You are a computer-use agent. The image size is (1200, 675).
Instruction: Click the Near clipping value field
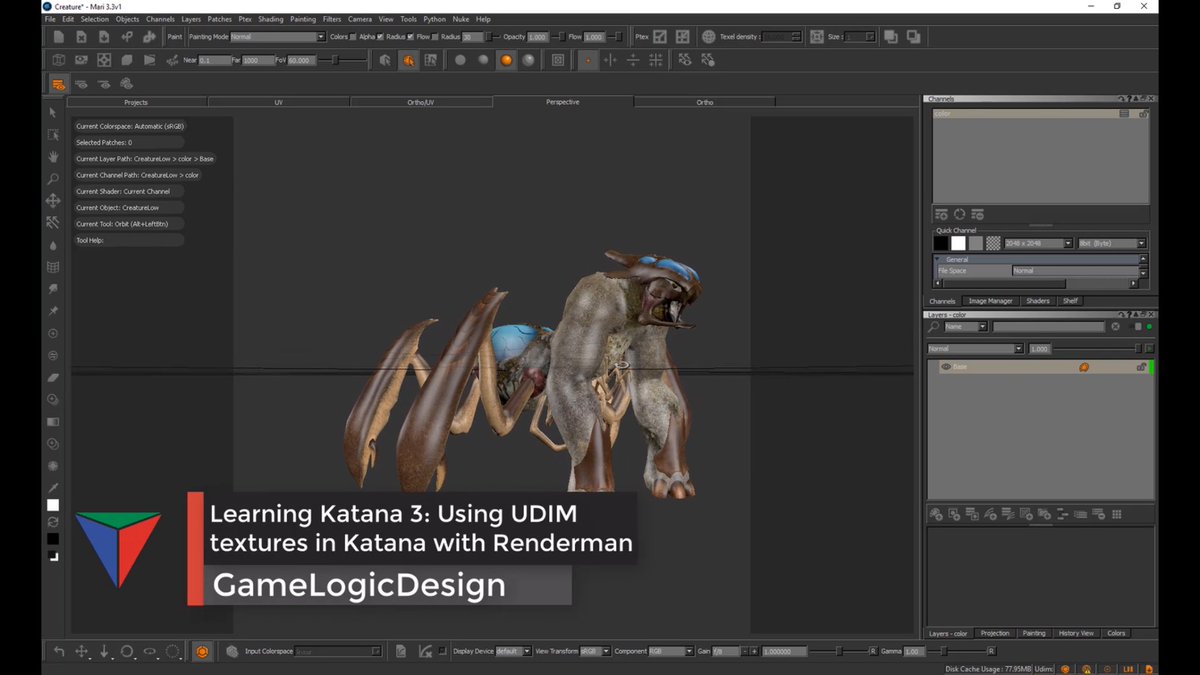(x=216, y=60)
